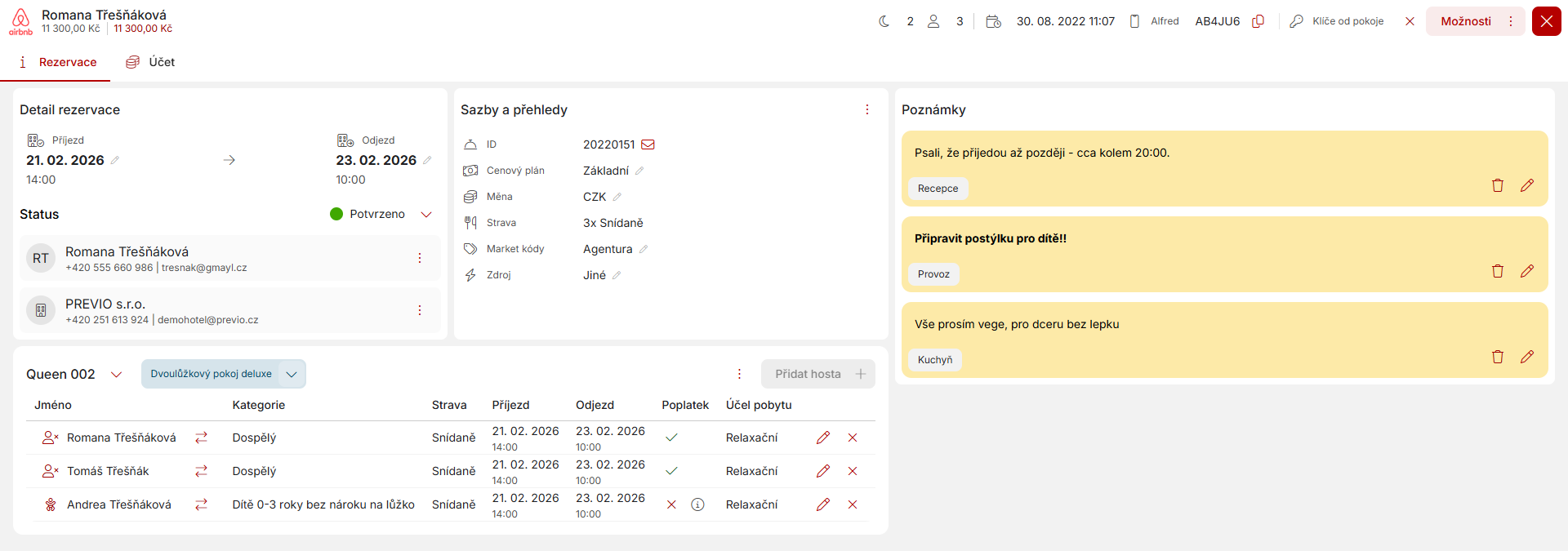Click the email envelope icon beside reservation ID

pos(648,144)
